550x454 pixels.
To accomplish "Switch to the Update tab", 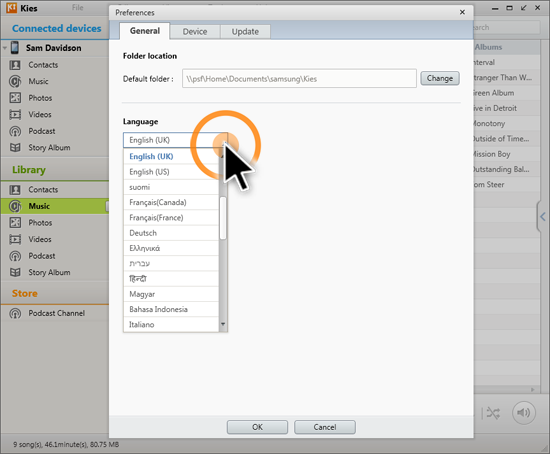I will tap(245, 32).
